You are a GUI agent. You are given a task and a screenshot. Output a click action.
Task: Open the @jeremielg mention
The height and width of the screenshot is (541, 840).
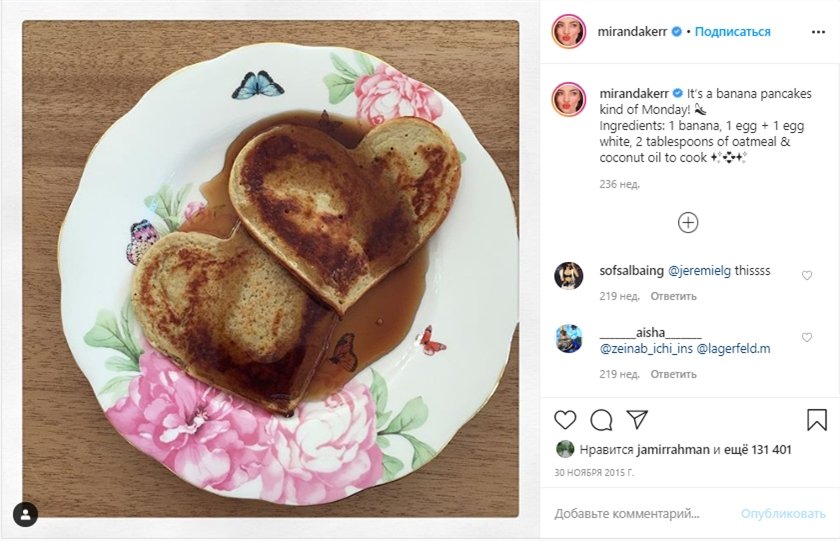tap(699, 271)
